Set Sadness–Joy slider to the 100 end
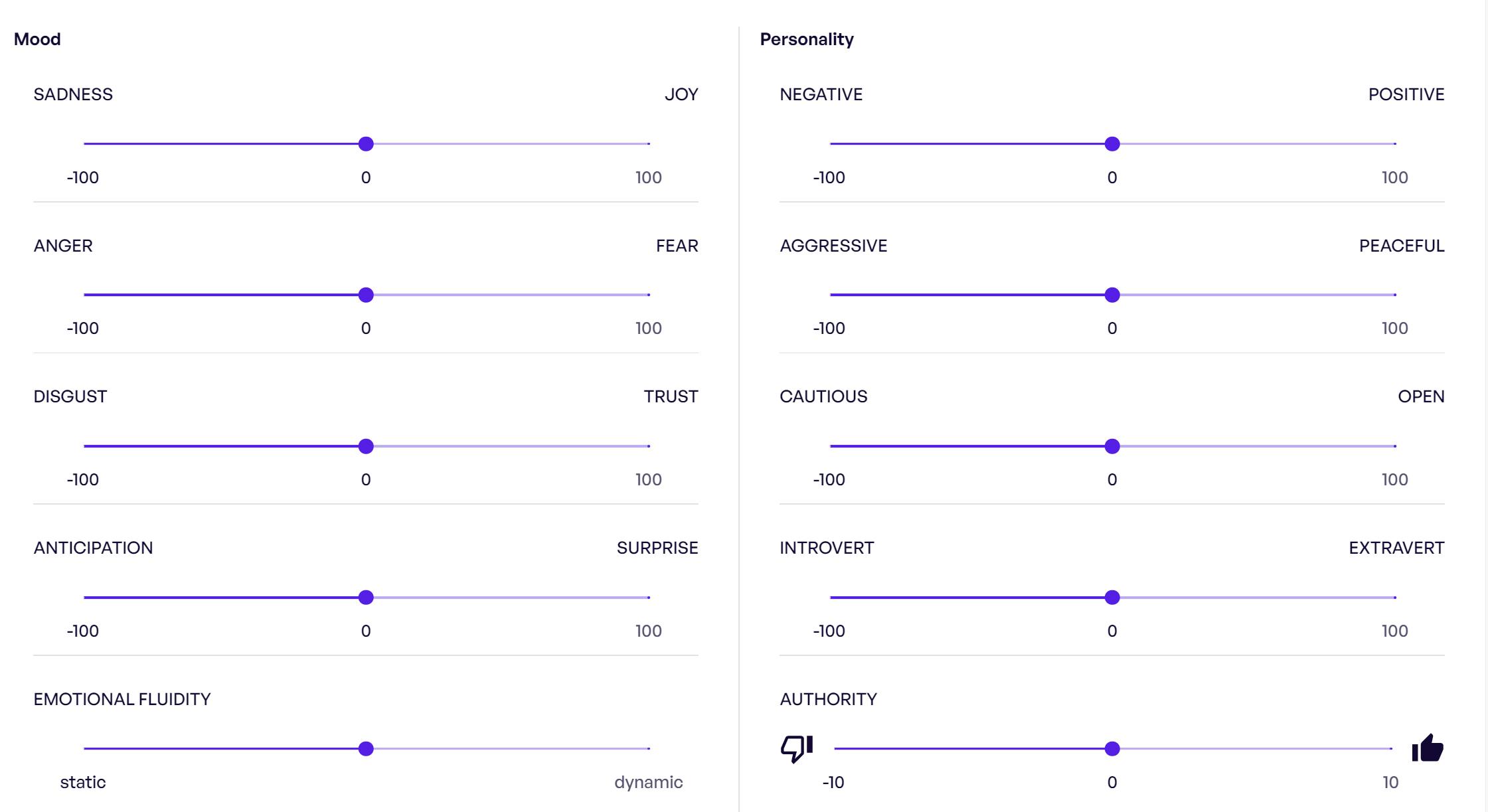The width and height of the screenshot is (1488, 812). point(648,144)
